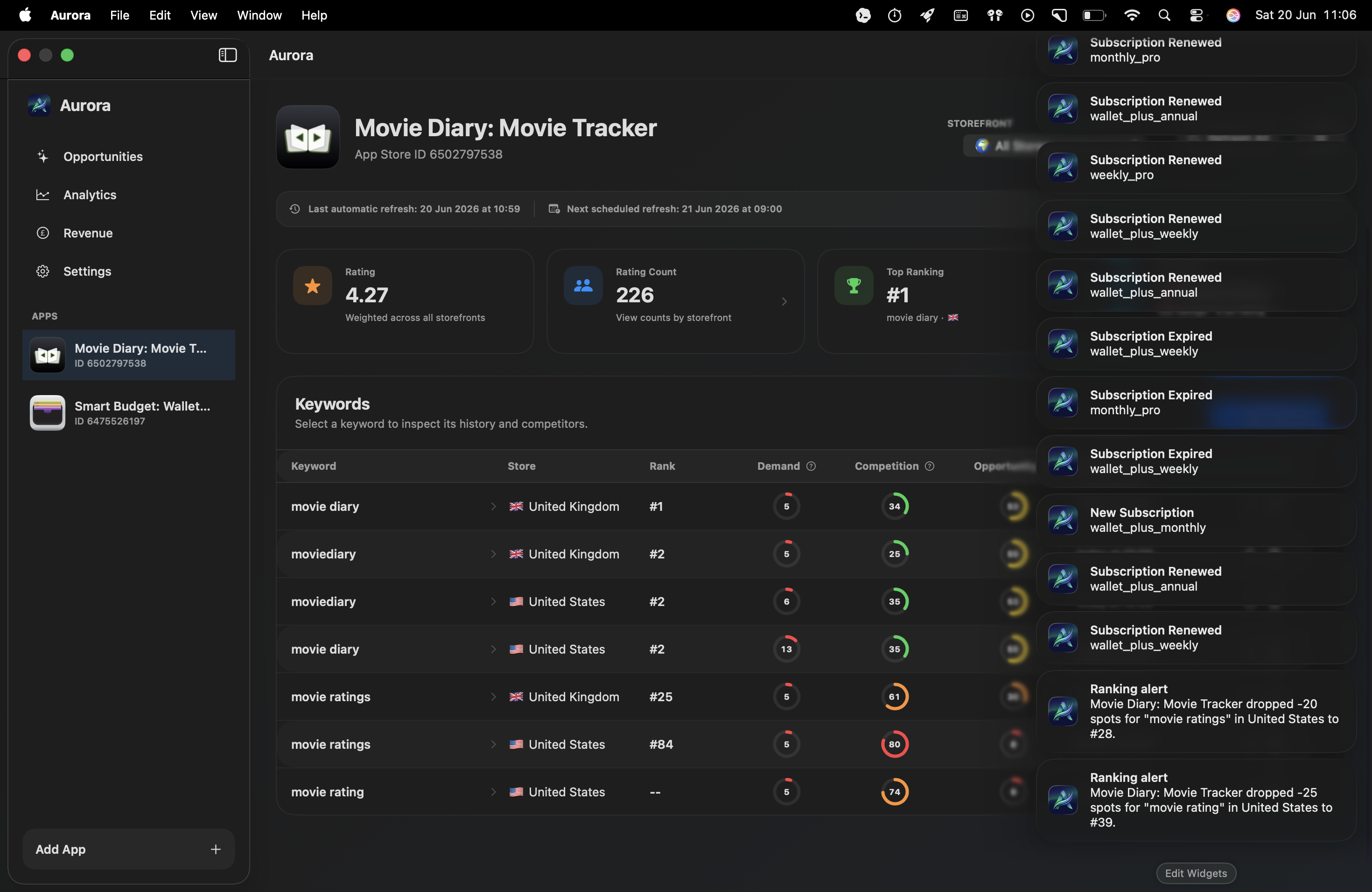Image resolution: width=1372 pixels, height=892 pixels.
Task: Click the calculator icon in menu bar
Action: pyautogui.click(x=960, y=15)
